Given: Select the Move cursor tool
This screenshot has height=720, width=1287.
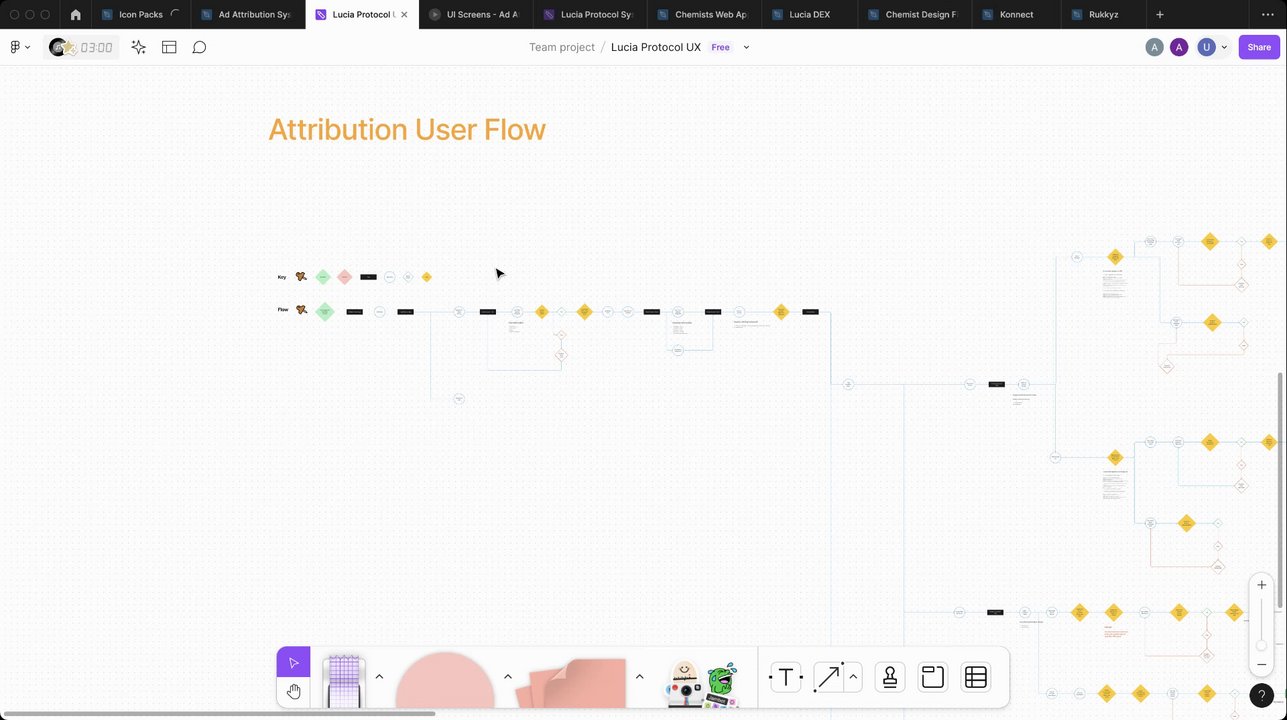Looking at the screenshot, I should [293, 663].
